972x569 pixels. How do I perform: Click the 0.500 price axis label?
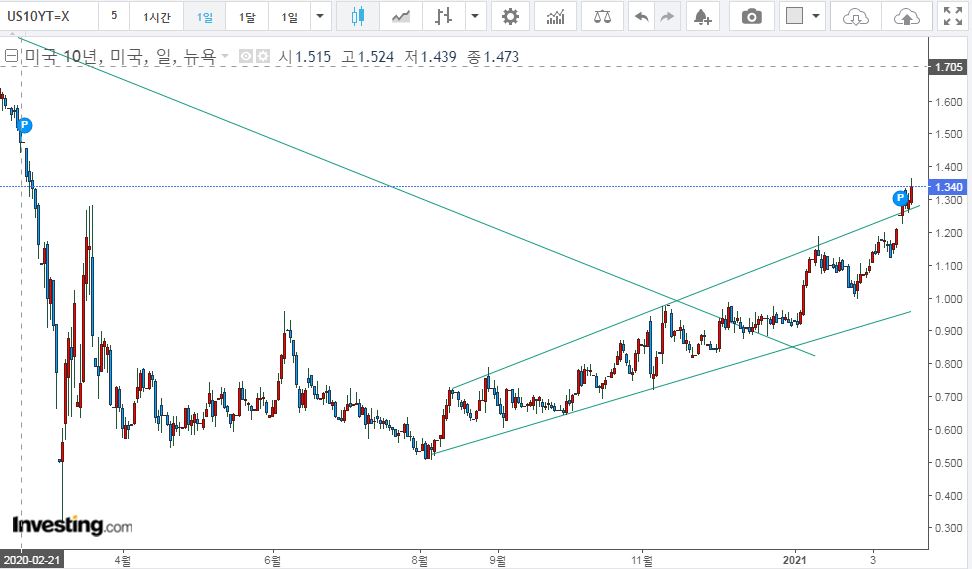(949, 462)
